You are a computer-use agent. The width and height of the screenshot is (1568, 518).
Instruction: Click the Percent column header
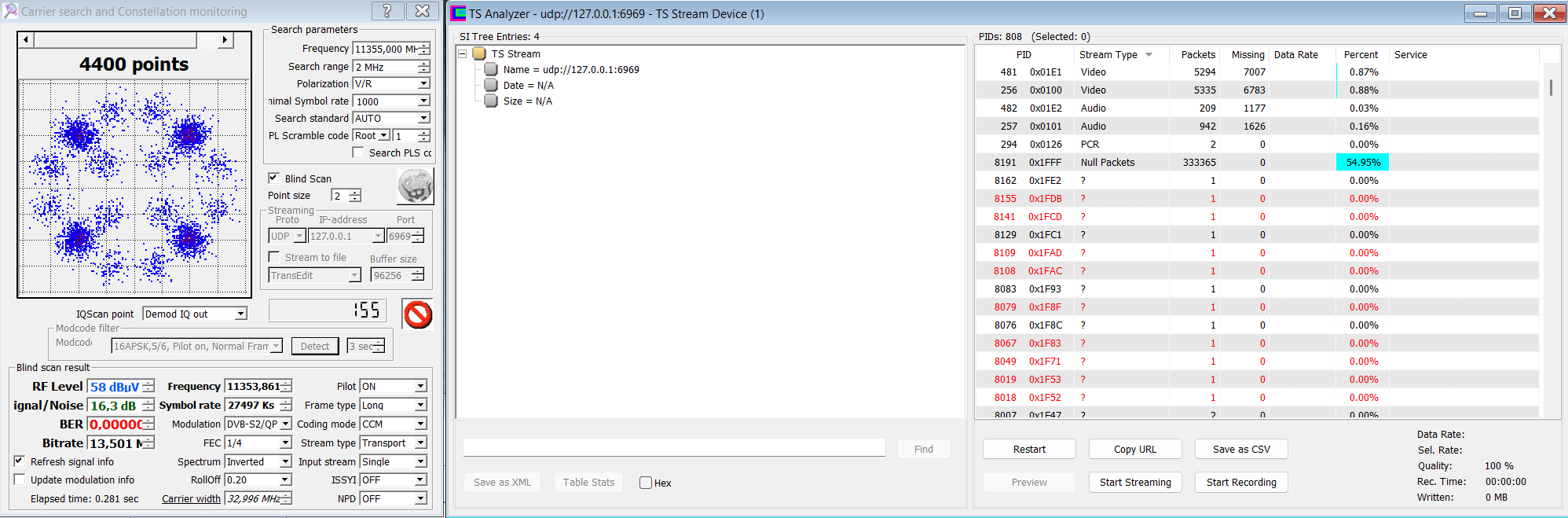click(x=1362, y=54)
